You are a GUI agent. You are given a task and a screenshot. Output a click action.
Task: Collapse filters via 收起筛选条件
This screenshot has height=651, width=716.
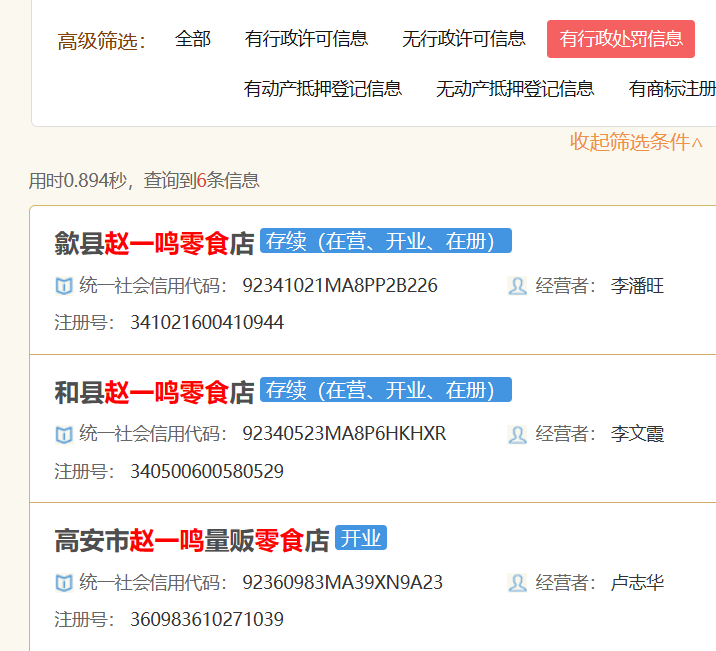[x=636, y=142]
